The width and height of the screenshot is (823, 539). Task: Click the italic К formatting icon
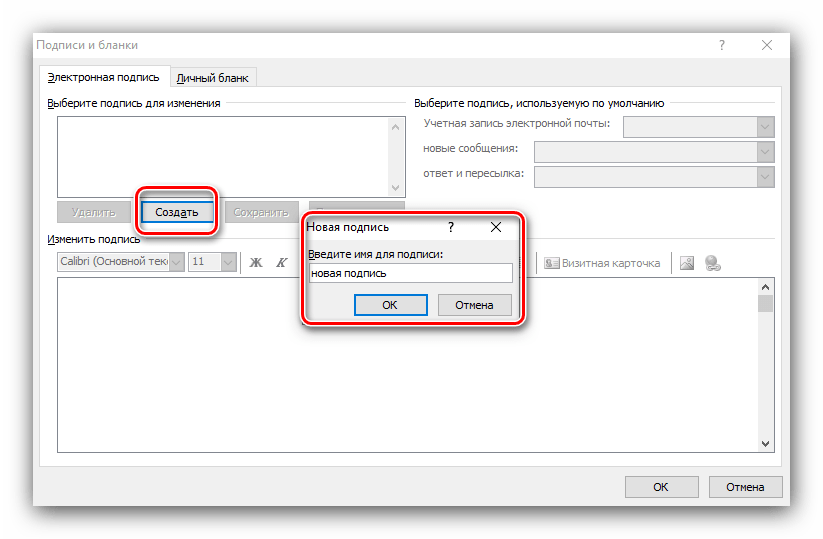(282, 263)
